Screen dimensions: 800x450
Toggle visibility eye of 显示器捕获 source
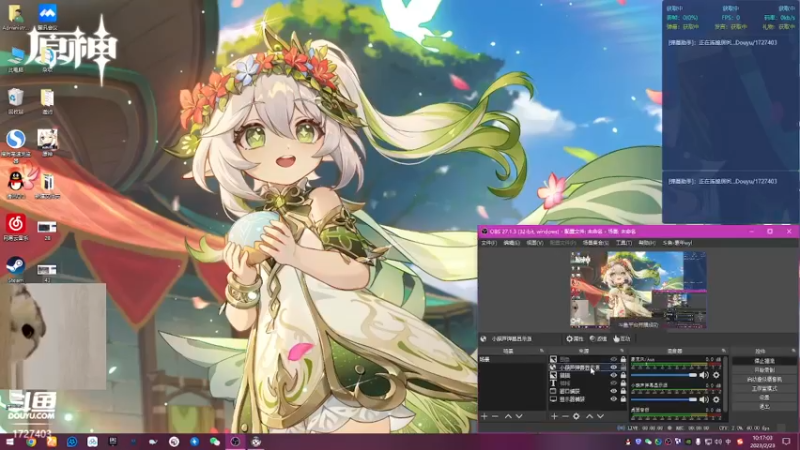pos(614,399)
